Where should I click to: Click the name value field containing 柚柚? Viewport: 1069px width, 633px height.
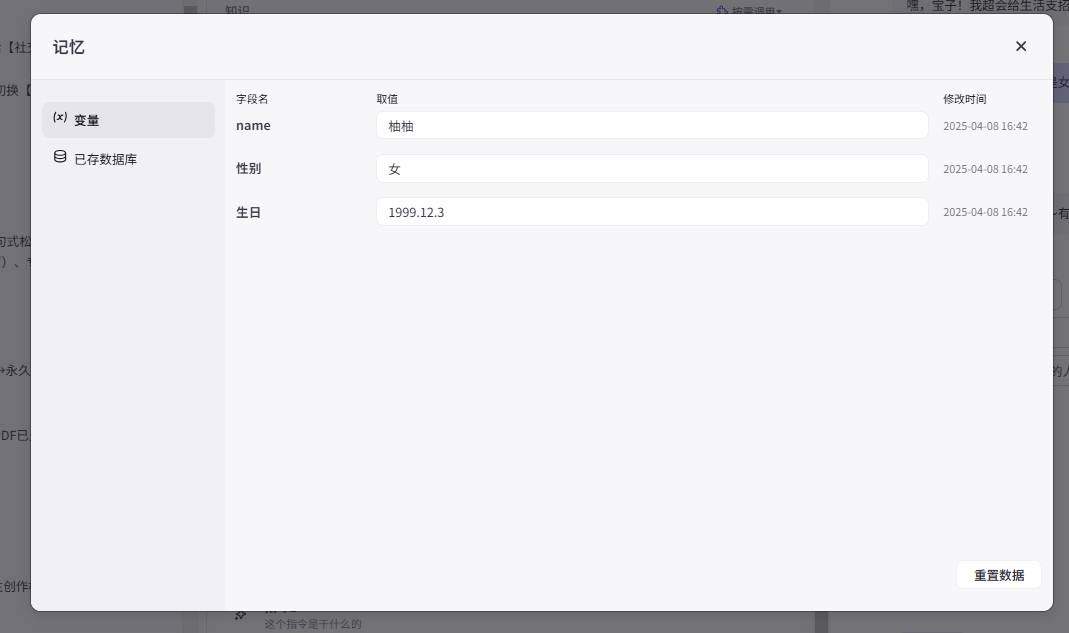click(652, 126)
